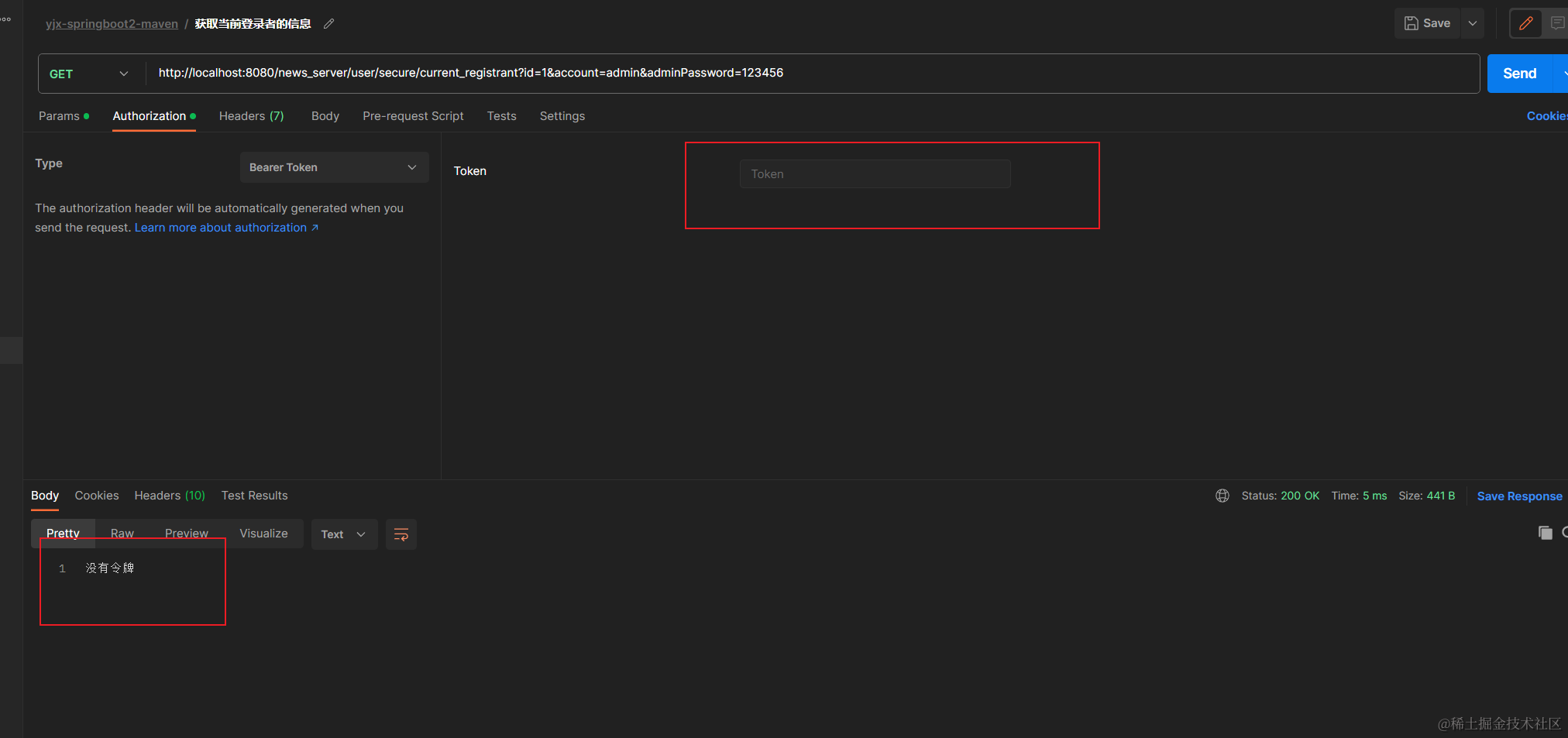Screen dimensions: 1568x738
Task: Switch to Raw response view
Action: click(122, 534)
